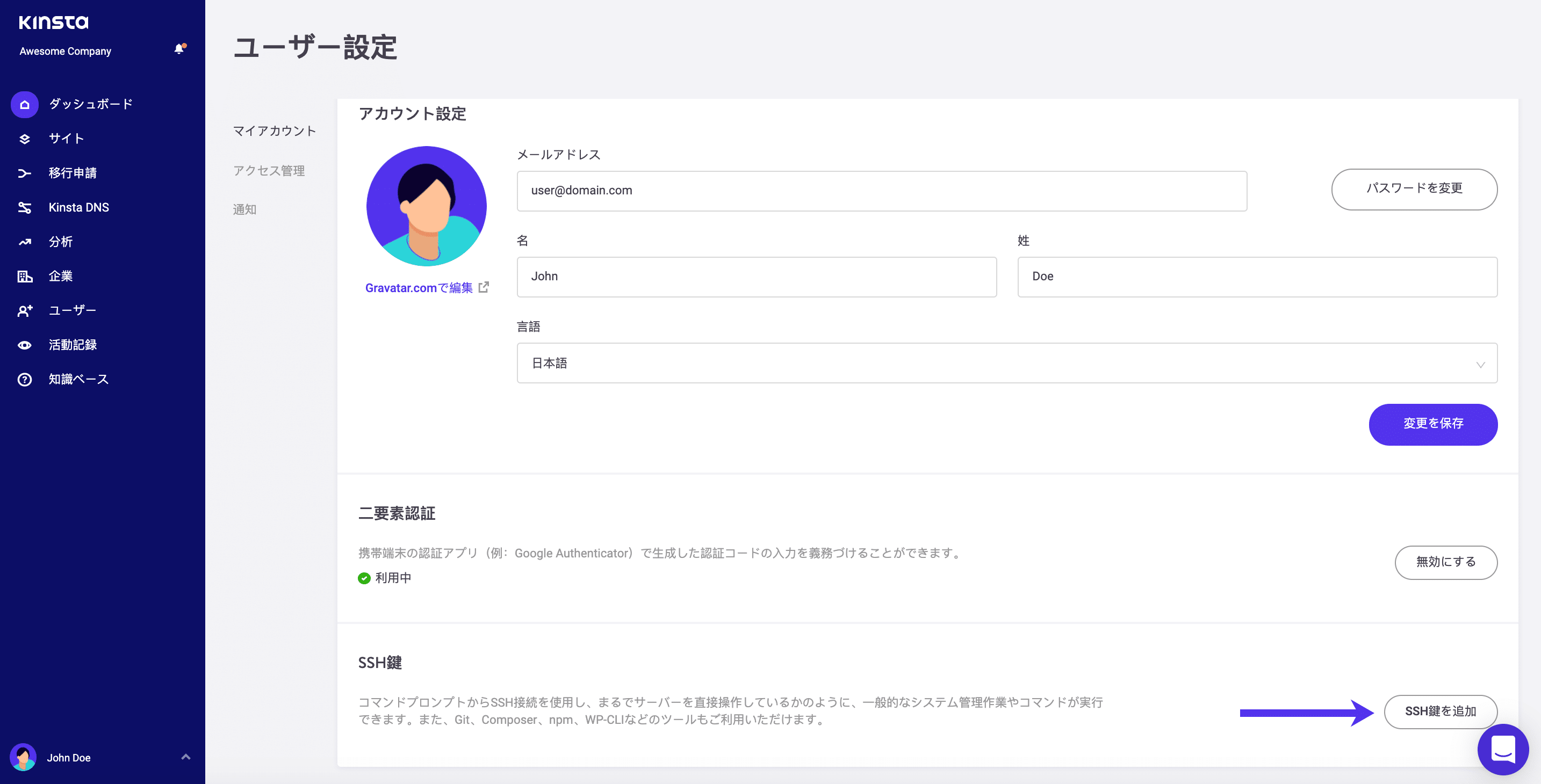Open the ダッシュボード home icon
Viewport: 1541px width, 784px height.
pyautogui.click(x=25, y=105)
